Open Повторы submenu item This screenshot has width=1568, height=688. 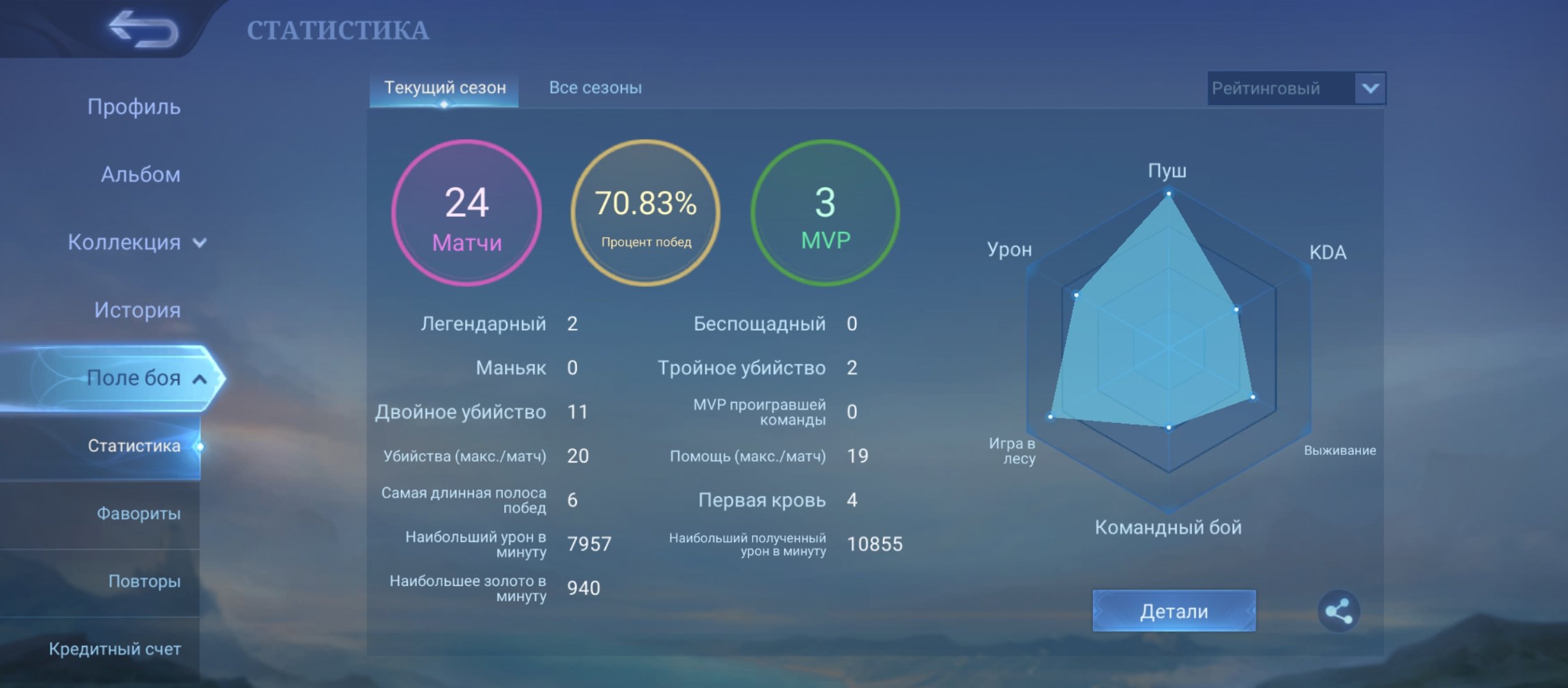click(144, 581)
